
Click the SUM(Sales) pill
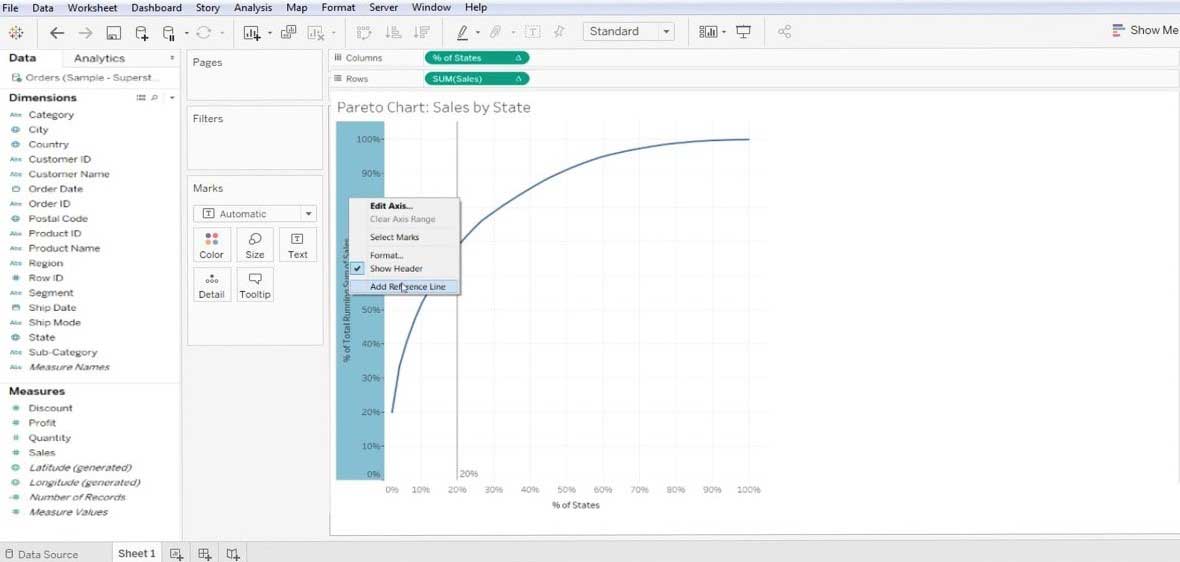coord(477,79)
